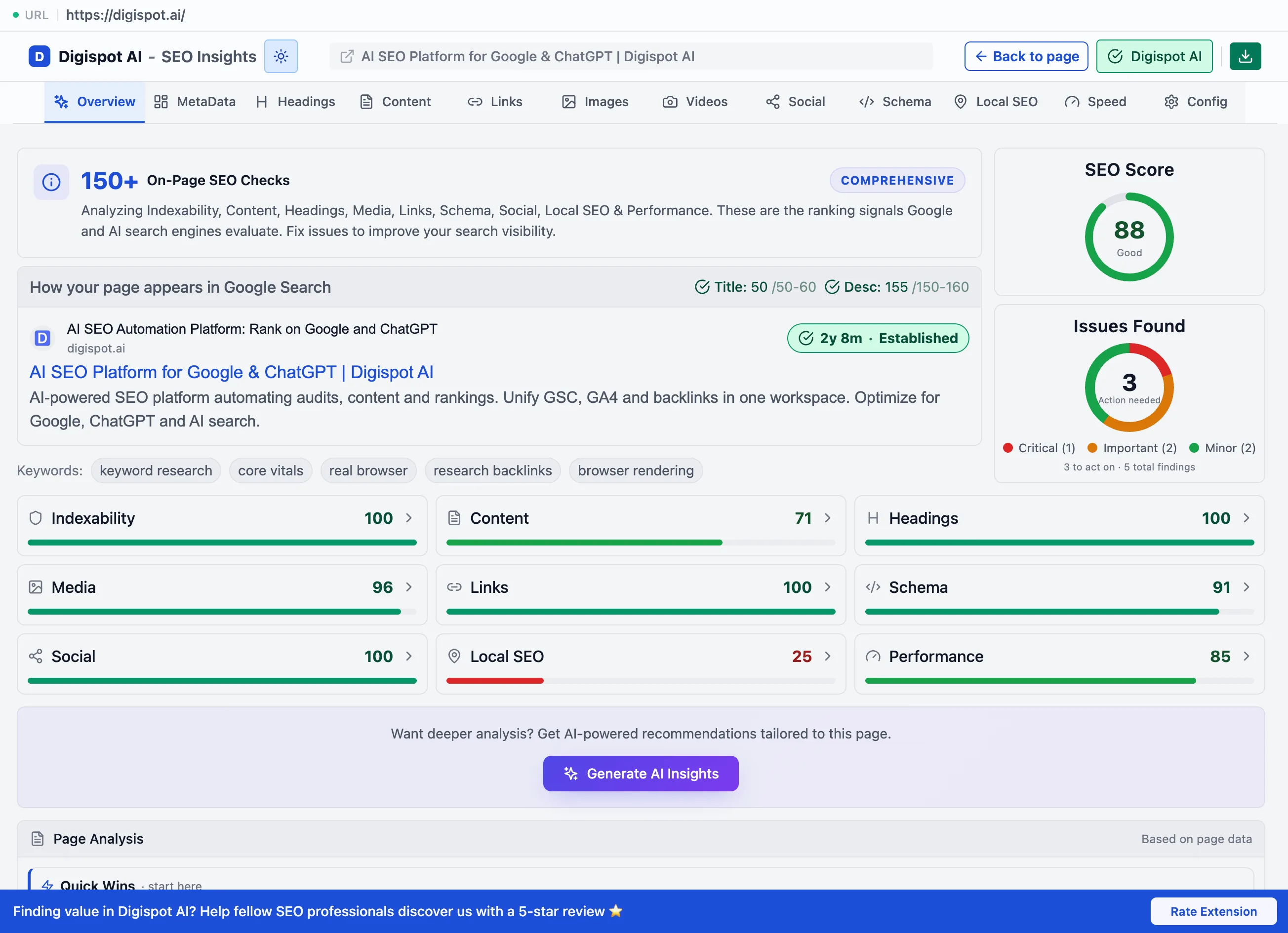Switch to the MetaData tab
The width and height of the screenshot is (1288, 933).
195,102
